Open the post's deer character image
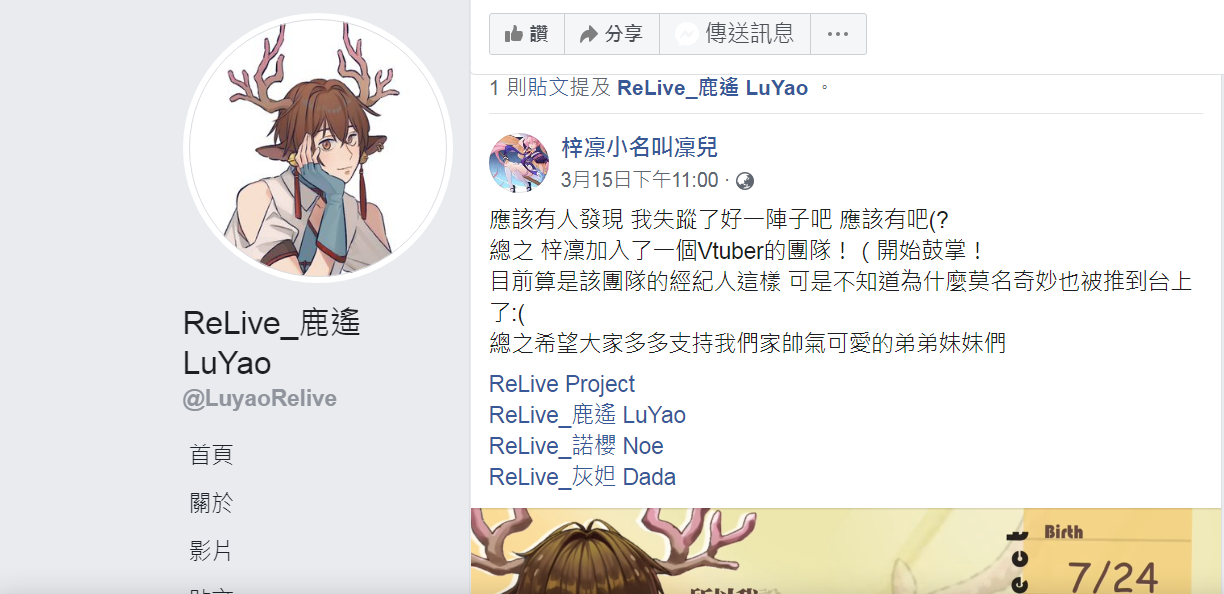1224x594 pixels. pos(839,551)
